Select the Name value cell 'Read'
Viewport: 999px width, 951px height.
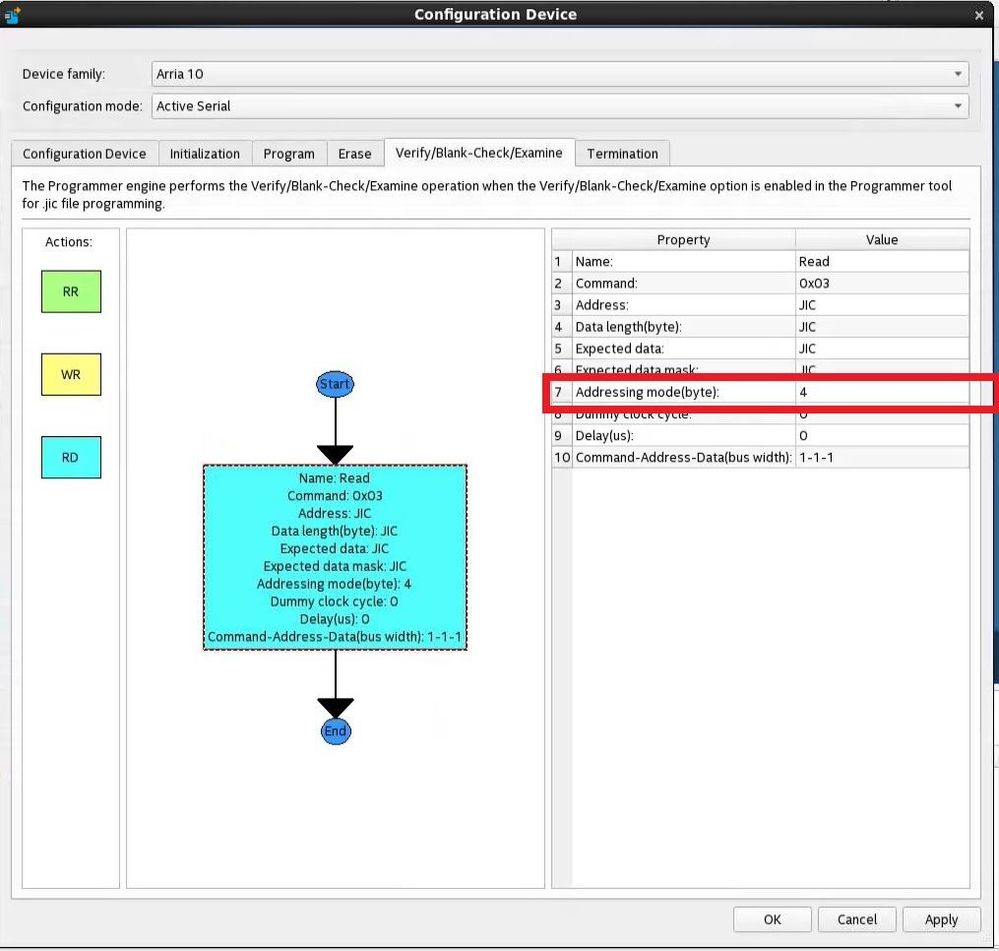[882, 261]
